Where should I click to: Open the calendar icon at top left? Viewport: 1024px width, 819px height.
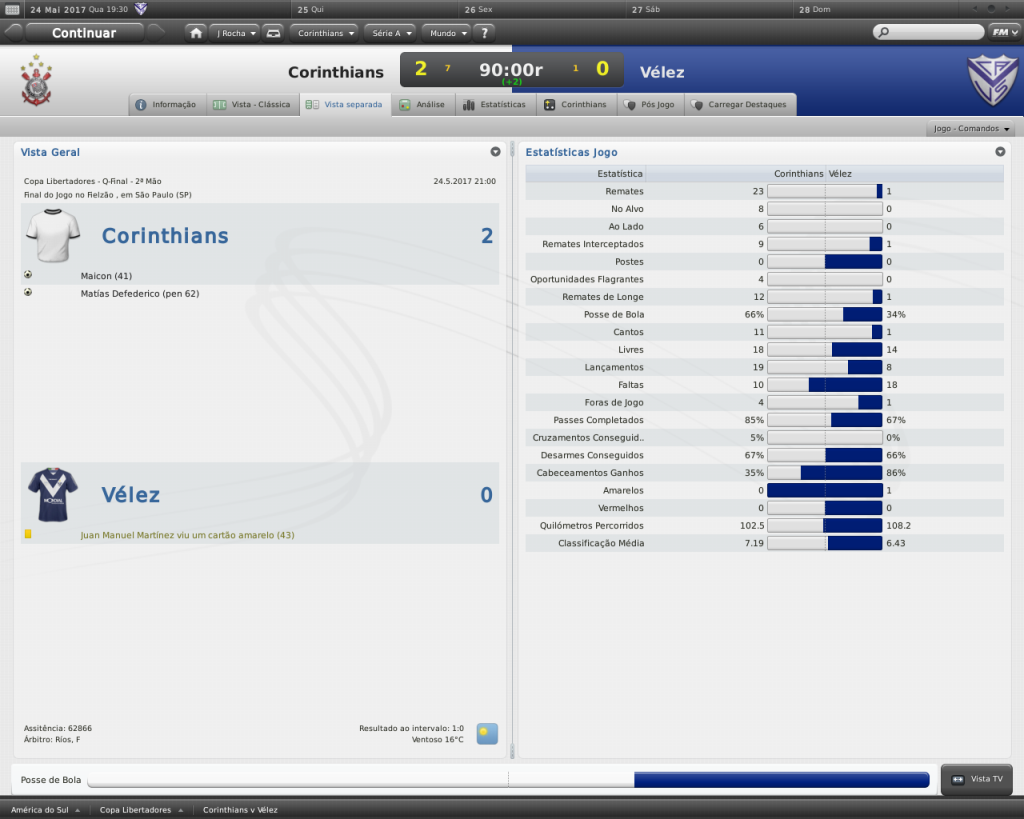(x=12, y=9)
